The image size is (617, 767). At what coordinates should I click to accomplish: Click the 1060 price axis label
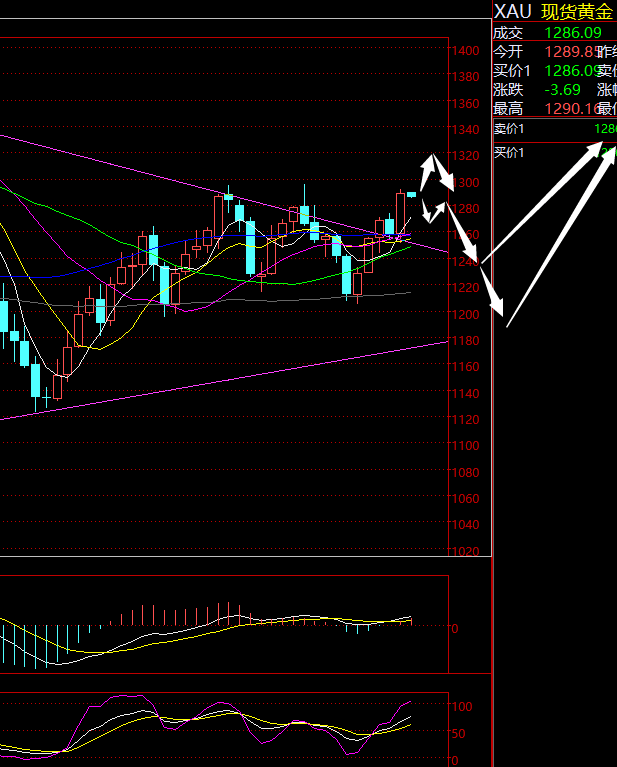tap(465, 498)
